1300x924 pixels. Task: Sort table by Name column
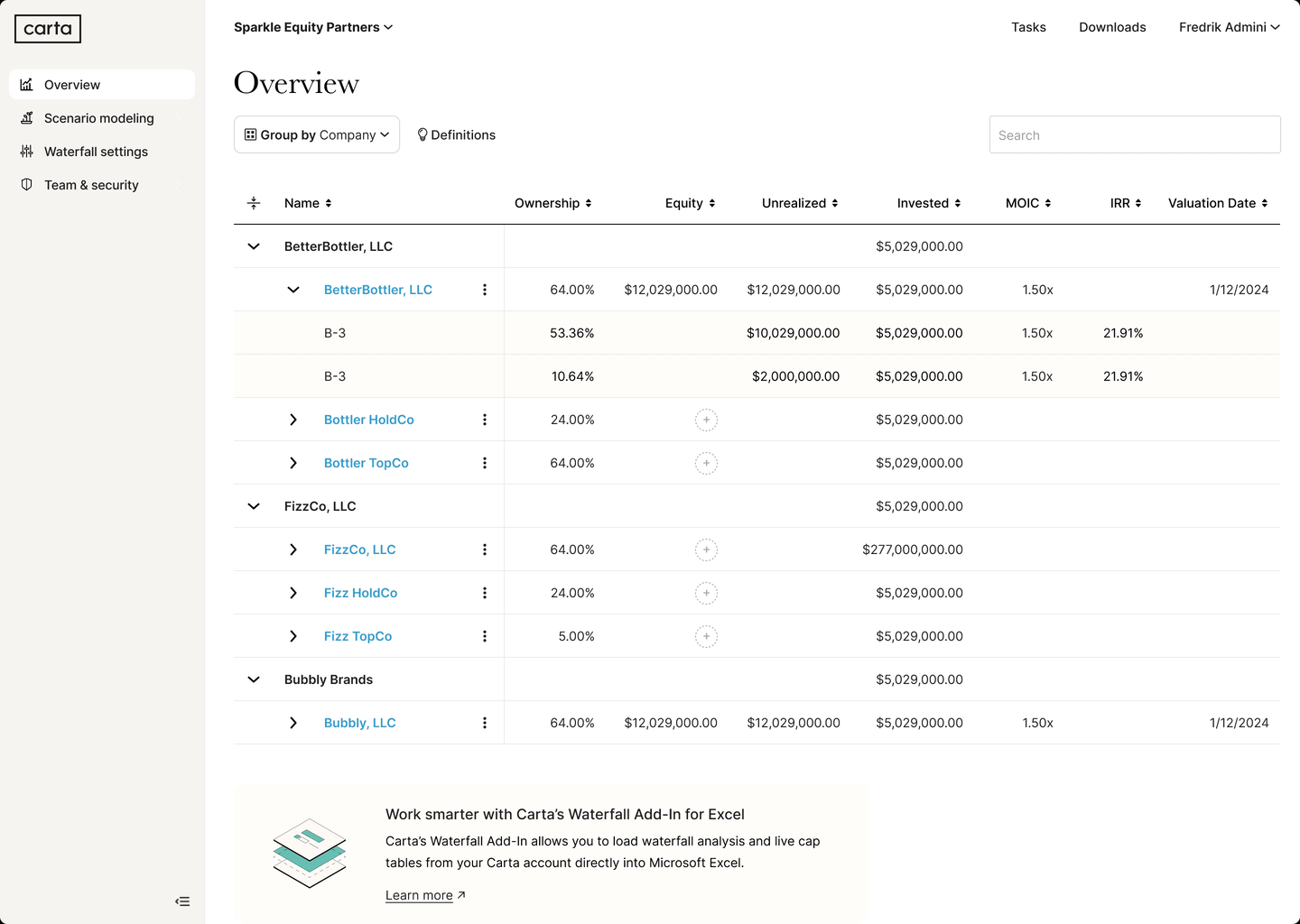308,203
